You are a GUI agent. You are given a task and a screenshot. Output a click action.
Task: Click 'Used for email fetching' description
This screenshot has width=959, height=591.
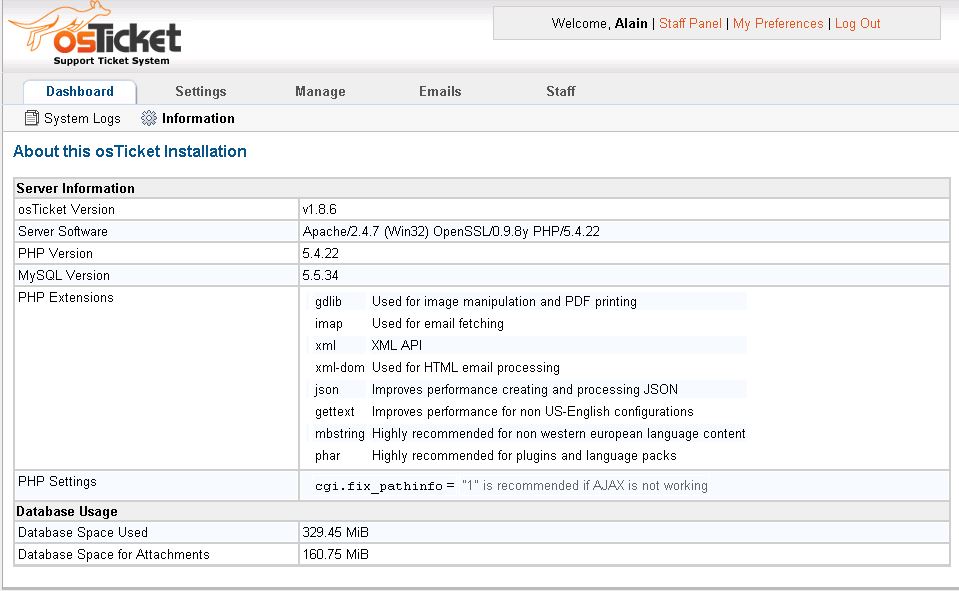click(438, 324)
